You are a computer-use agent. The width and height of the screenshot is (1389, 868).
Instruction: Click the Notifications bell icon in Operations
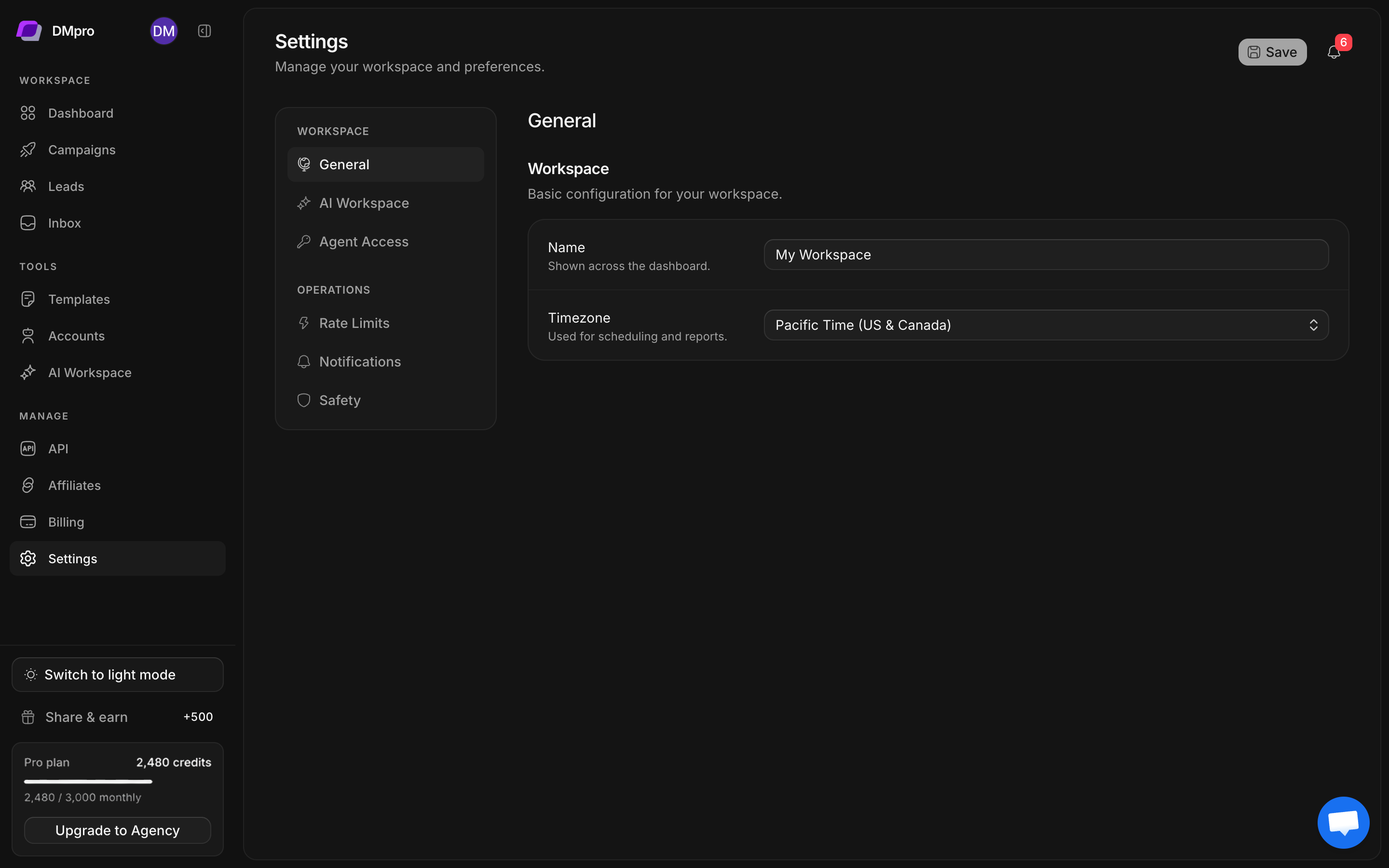(x=304, y=362)
